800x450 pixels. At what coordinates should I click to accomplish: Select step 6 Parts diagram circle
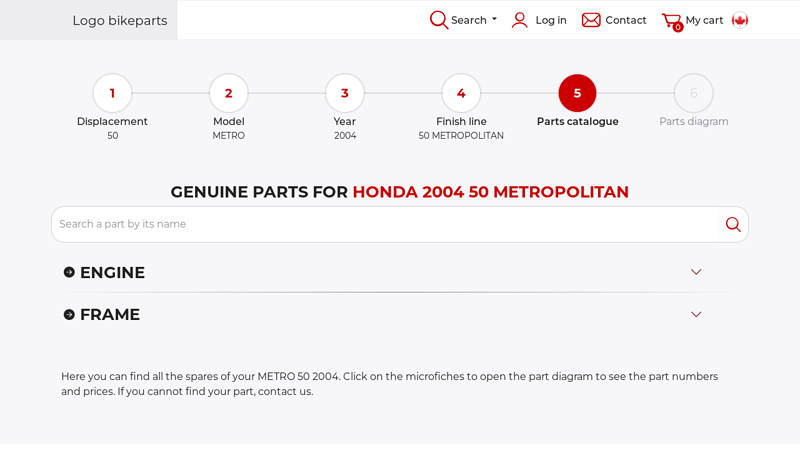tap(694, 93)
